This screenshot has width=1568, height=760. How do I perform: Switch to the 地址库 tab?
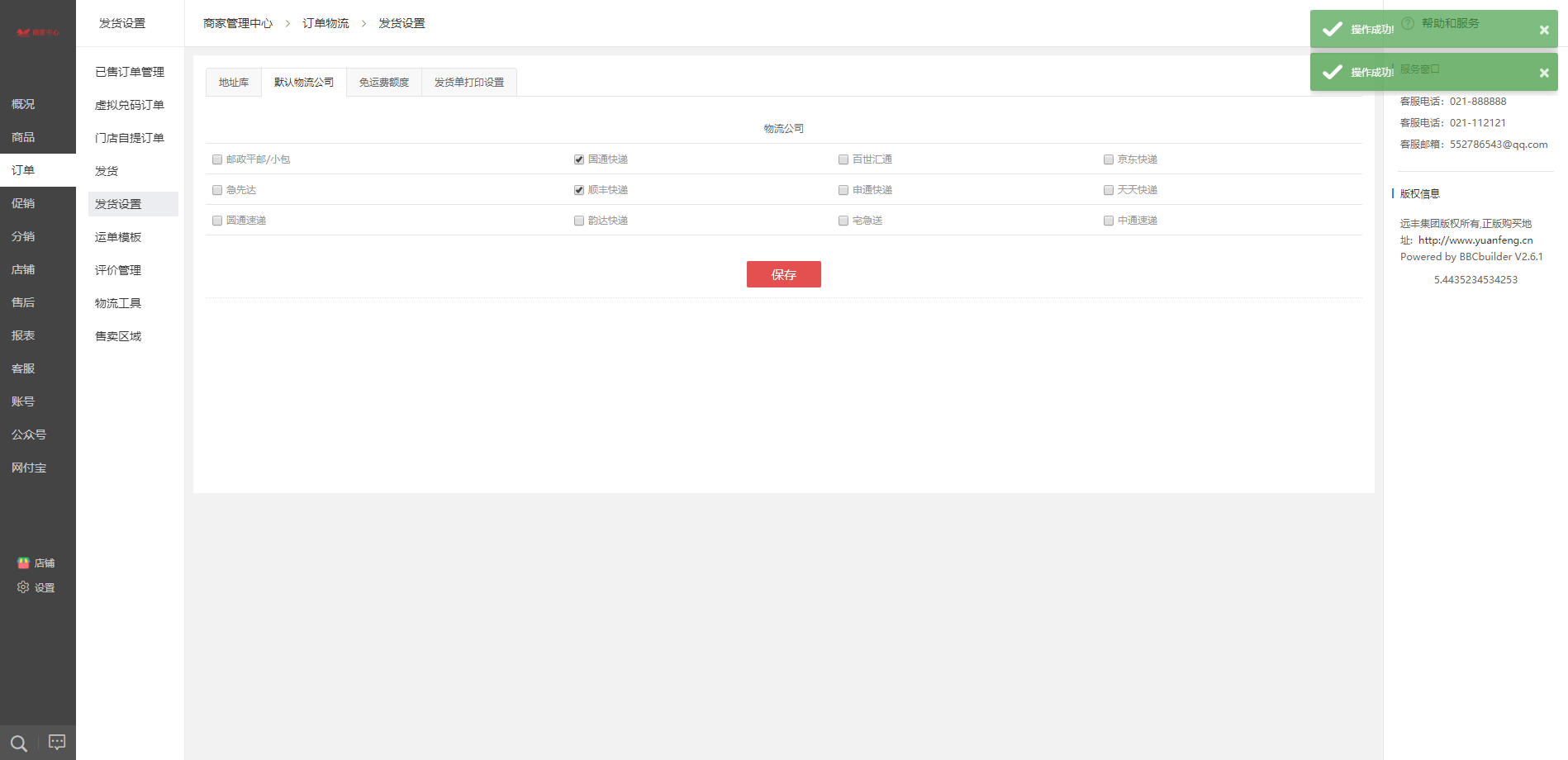pyautogui.click(x=234, y=83)
